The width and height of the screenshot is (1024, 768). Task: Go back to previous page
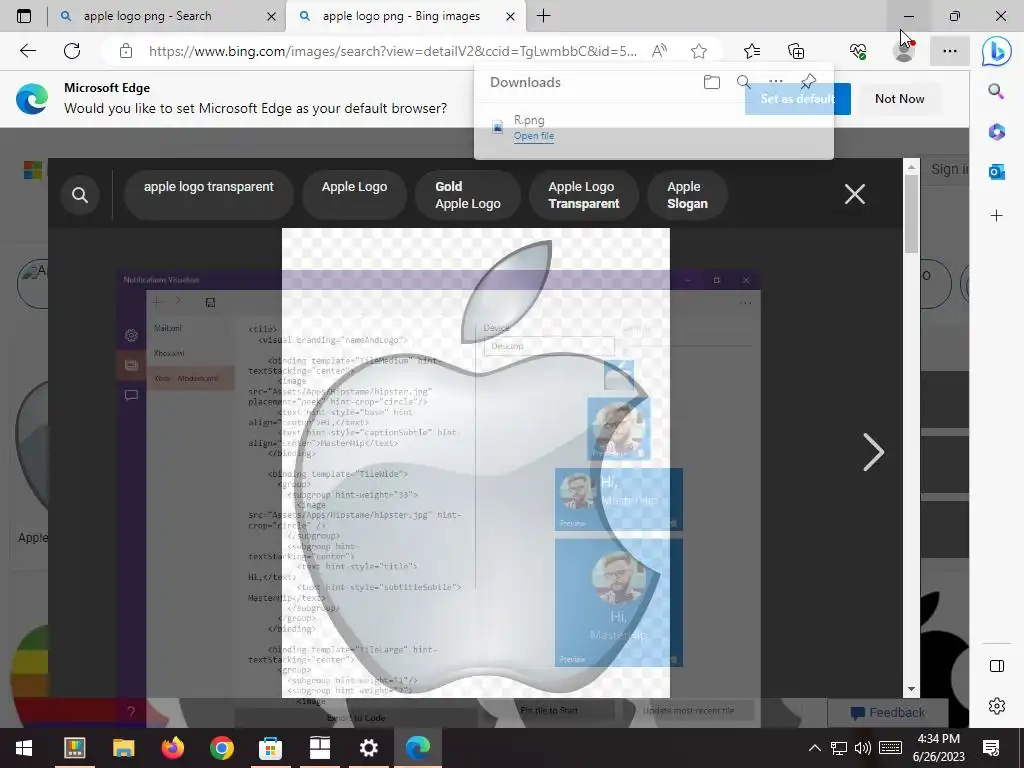27,51
